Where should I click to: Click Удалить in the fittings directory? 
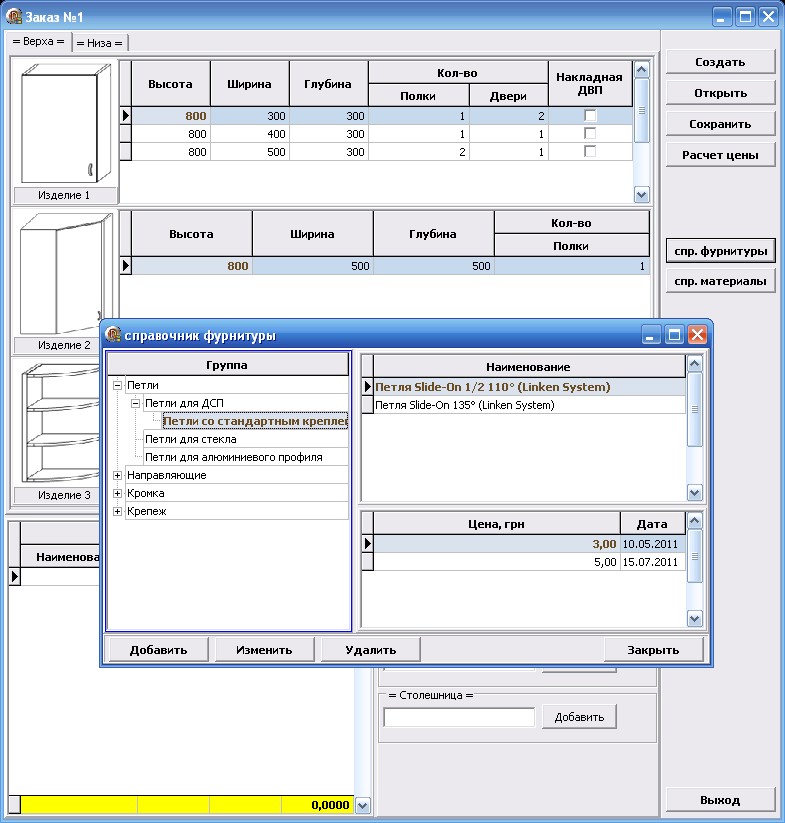pos(370,650)
